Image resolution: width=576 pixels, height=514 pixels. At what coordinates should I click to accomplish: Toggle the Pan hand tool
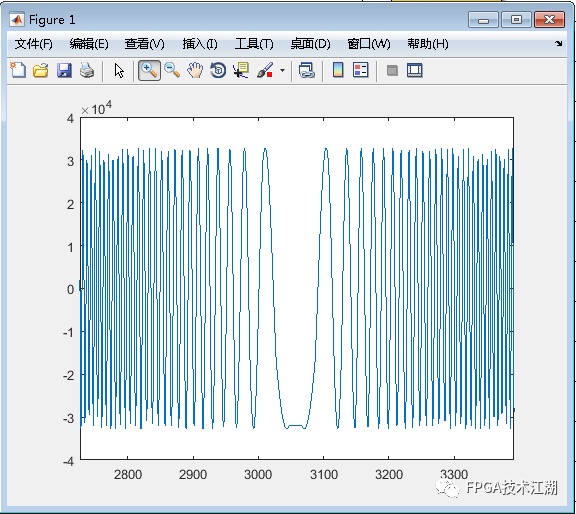pos(195,70)
